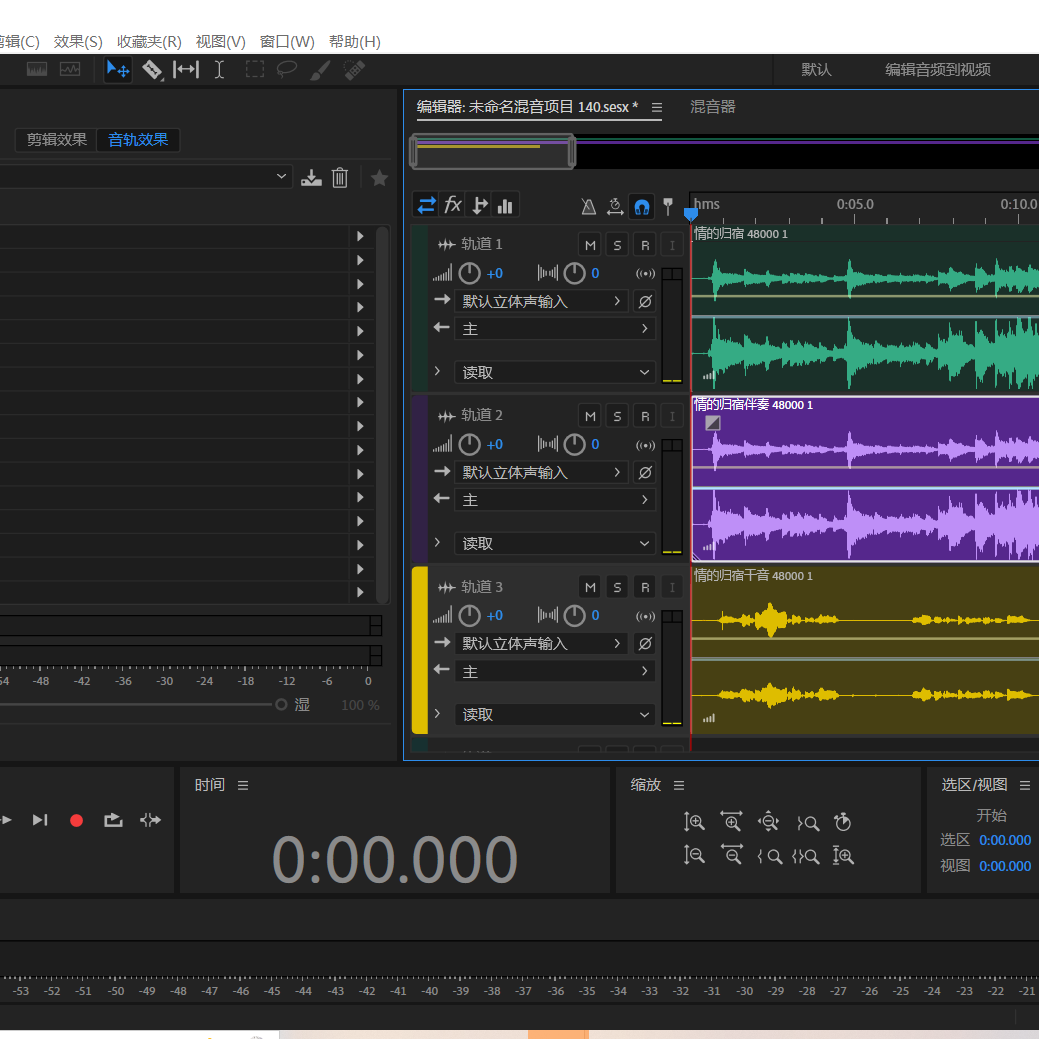Click the 湿 mix slider handle
1039x1039 pixels.
[x=281, y=704]
